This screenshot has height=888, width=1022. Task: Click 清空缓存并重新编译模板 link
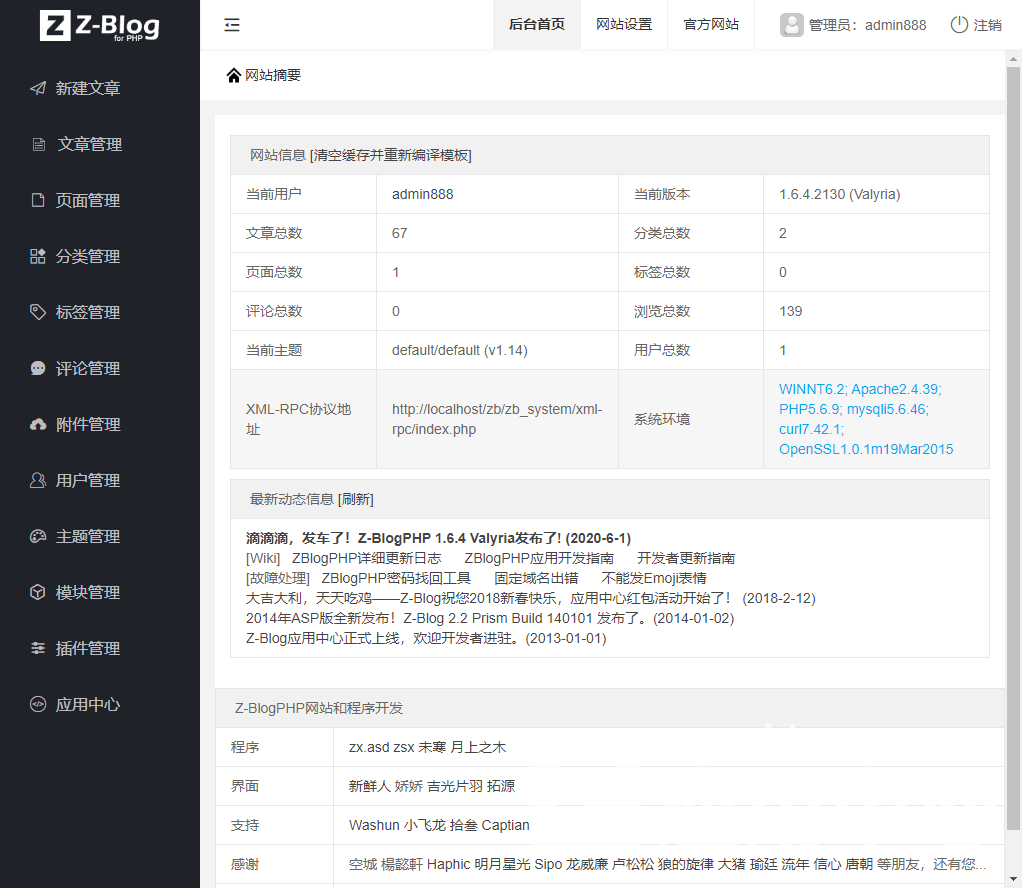pyautogui.click(x=392, y=155)
